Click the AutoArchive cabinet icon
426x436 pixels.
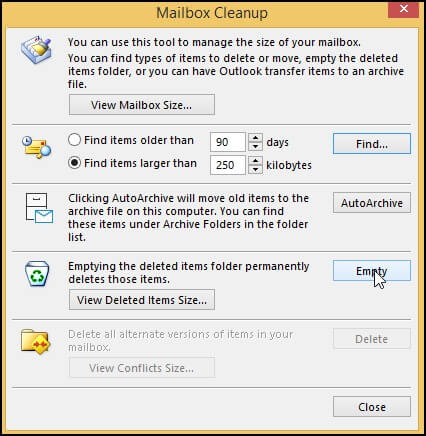pyautogui.click(x=39, y=208)
